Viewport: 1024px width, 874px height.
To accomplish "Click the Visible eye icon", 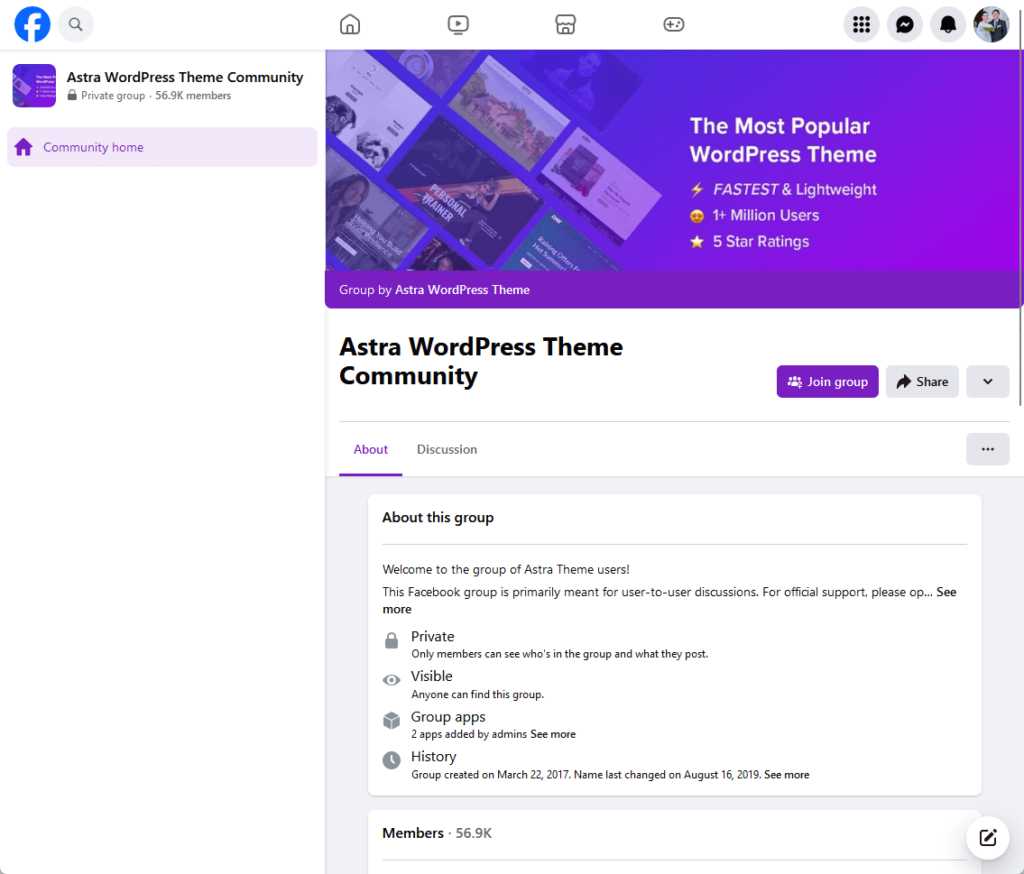I will pyautogui.click(x=391, y=680).
